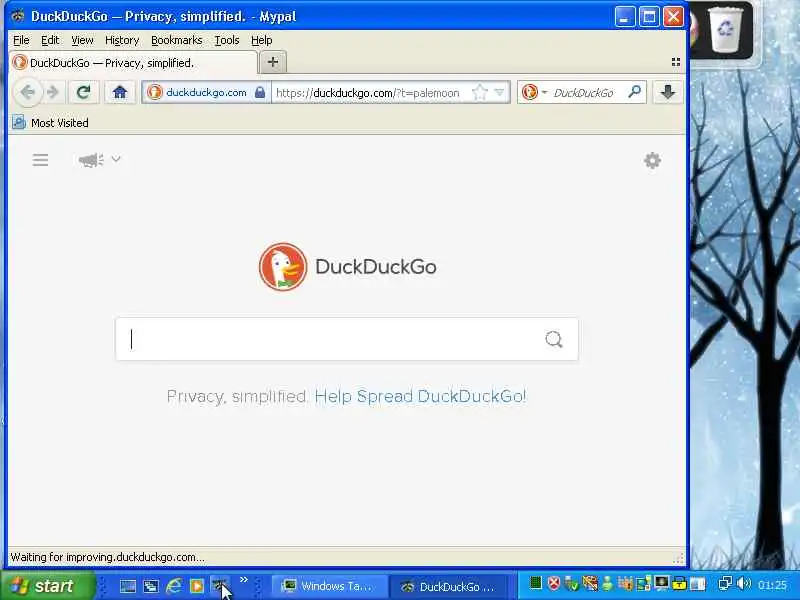The width and height of the screenshot is (800, 600).
Task: Open the Windows start menu
Action: click(48, 586)
